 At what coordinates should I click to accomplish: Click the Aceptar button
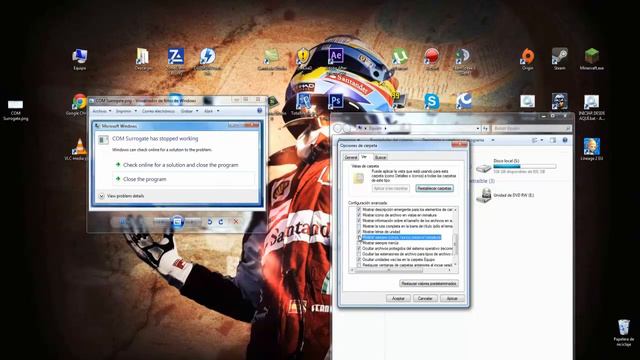[398, 298]
